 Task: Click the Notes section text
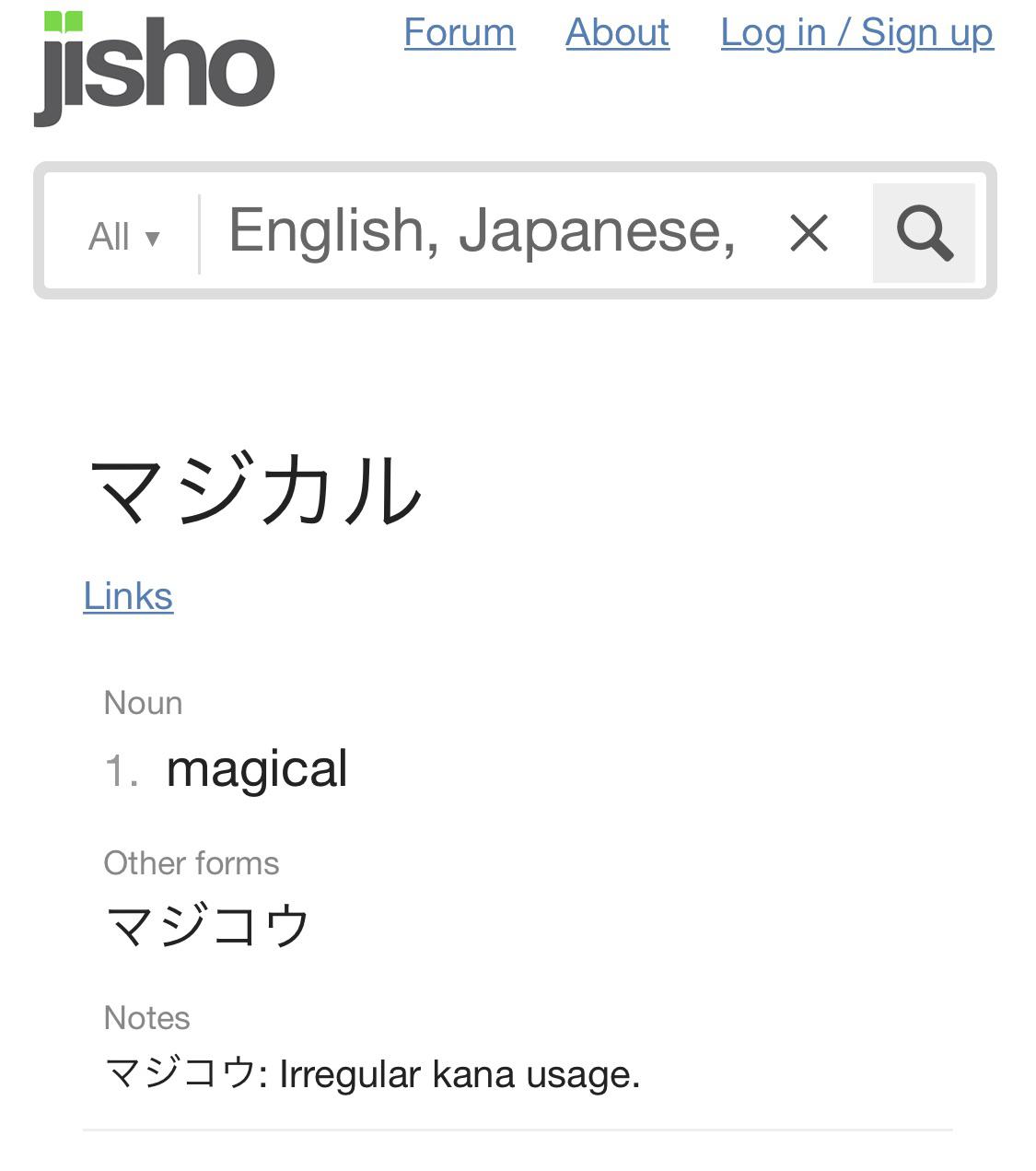tap(147, 1017)
